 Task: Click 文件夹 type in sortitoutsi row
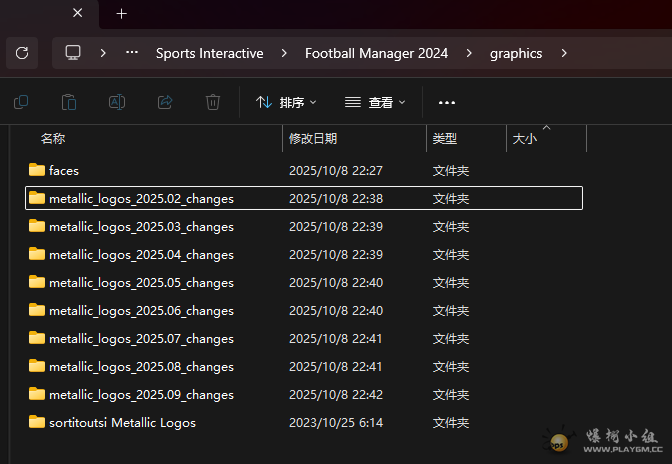coord(451,423)
